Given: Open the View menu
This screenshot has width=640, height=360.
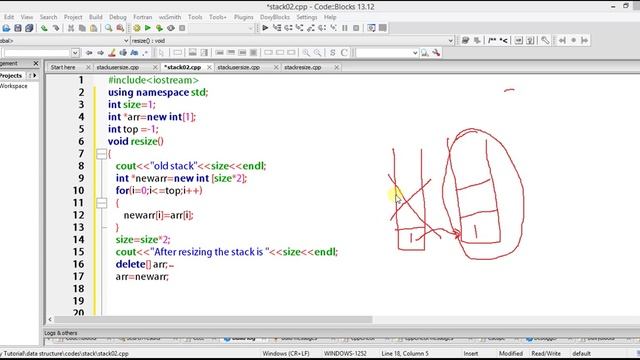Looking at the screenshot, I should point(27,17).
